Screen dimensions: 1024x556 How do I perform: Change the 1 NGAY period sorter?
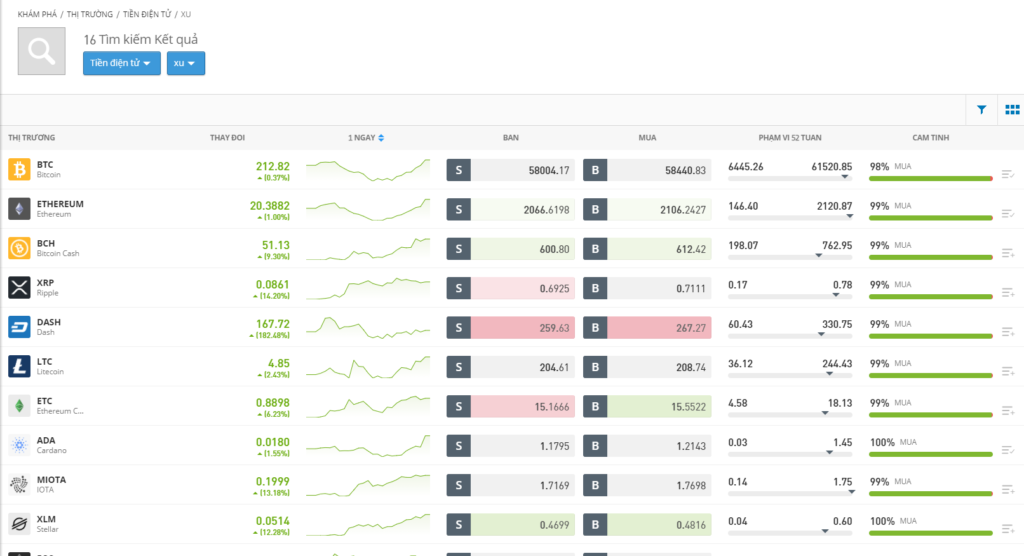pyautogui.click(x=366, y=138)
